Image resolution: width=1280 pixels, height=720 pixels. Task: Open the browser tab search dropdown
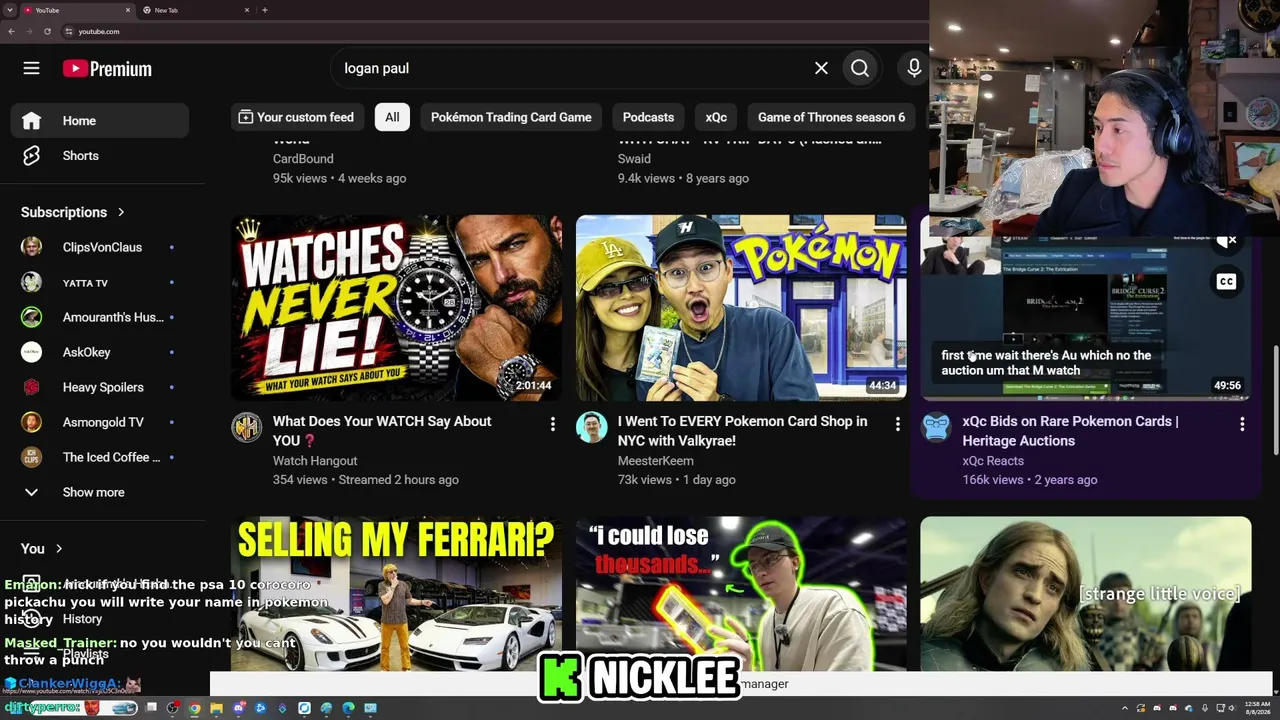tap(9, 10)
